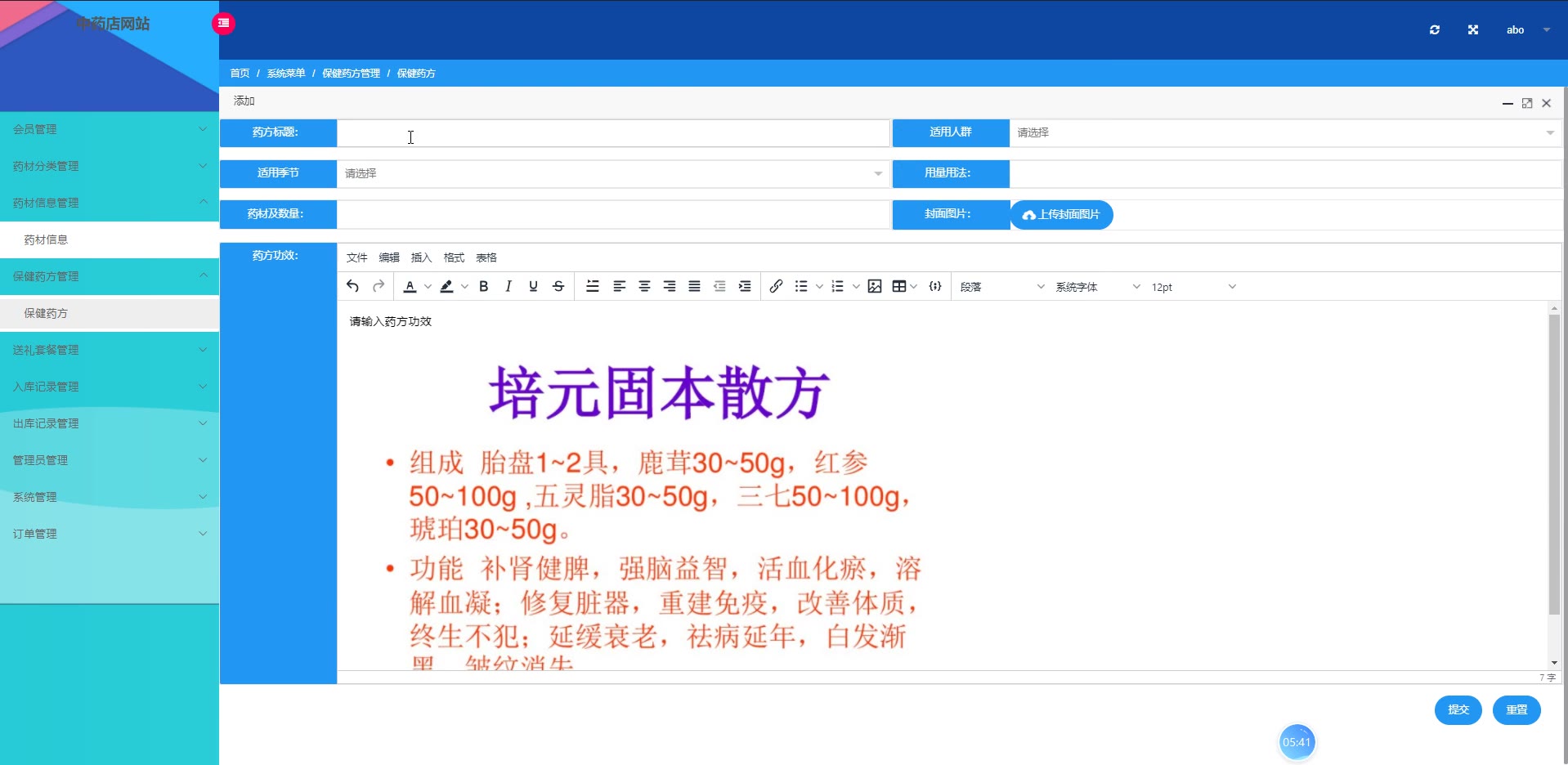Toggle fullscreen mode in the top header
This screenshot has width=1568, height=765.
click(1473, 30)
